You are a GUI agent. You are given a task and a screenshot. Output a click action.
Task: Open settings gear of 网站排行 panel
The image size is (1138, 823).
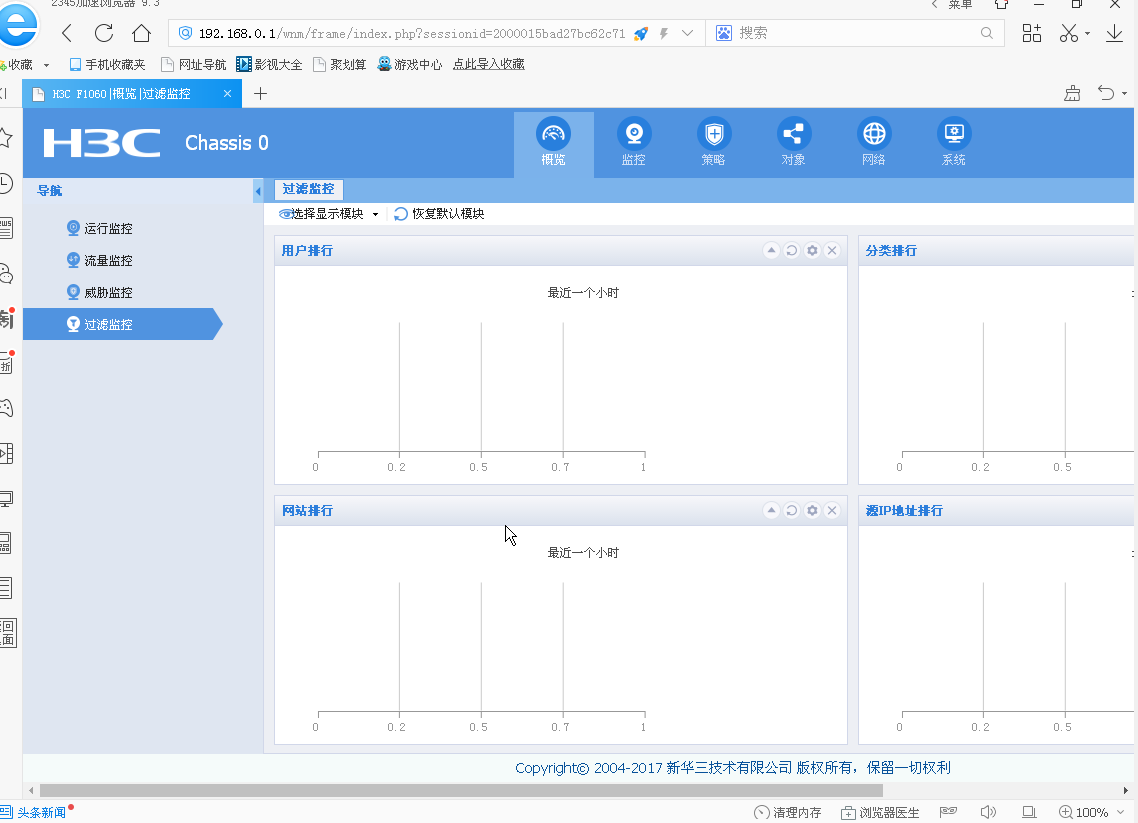[x=812, y=510]
